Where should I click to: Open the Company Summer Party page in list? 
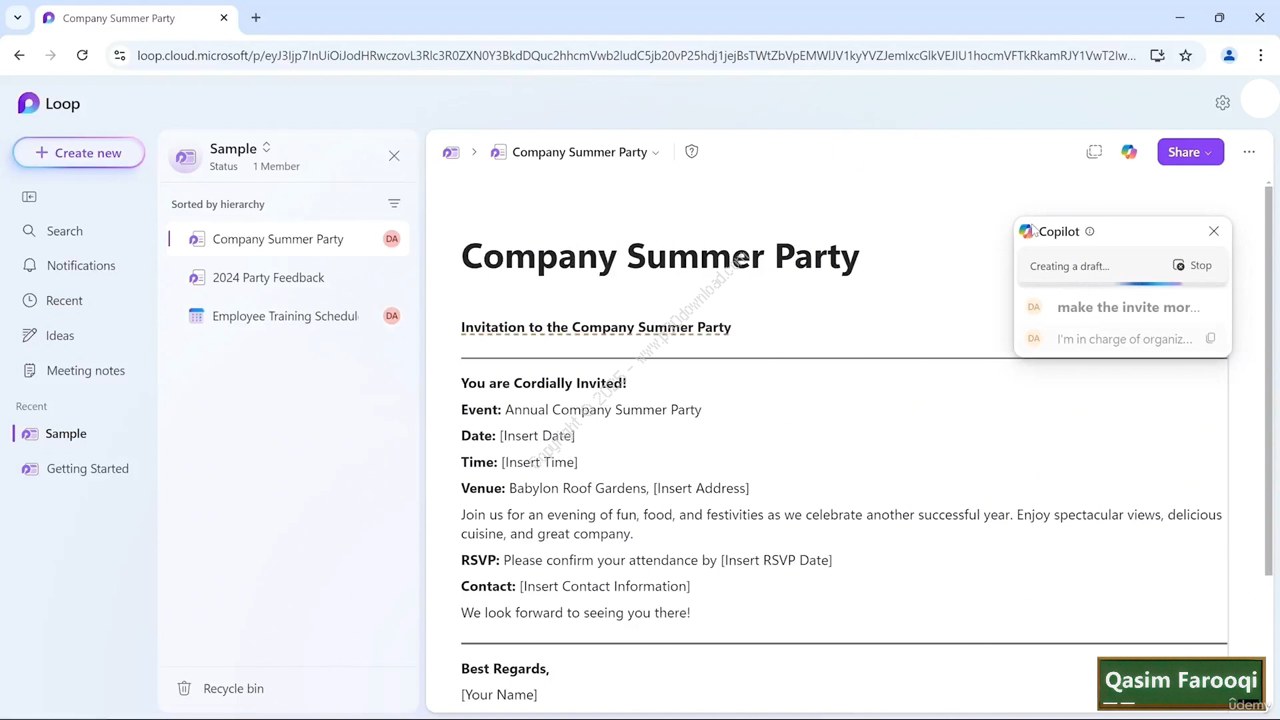(288, 239)
